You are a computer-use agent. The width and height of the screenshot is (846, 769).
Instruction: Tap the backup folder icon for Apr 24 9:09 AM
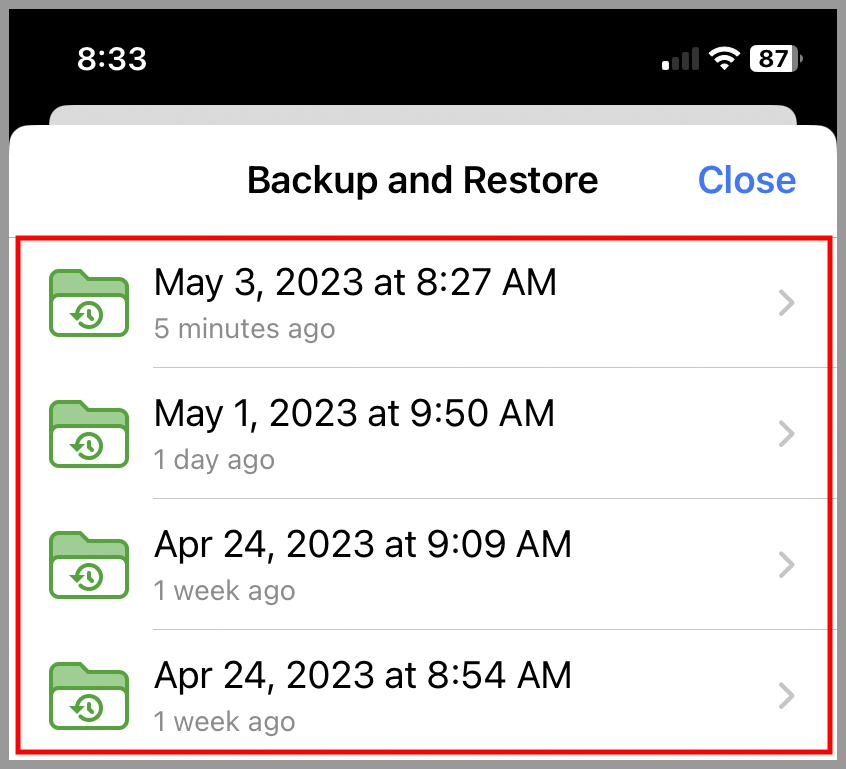(x=89, y=565)
